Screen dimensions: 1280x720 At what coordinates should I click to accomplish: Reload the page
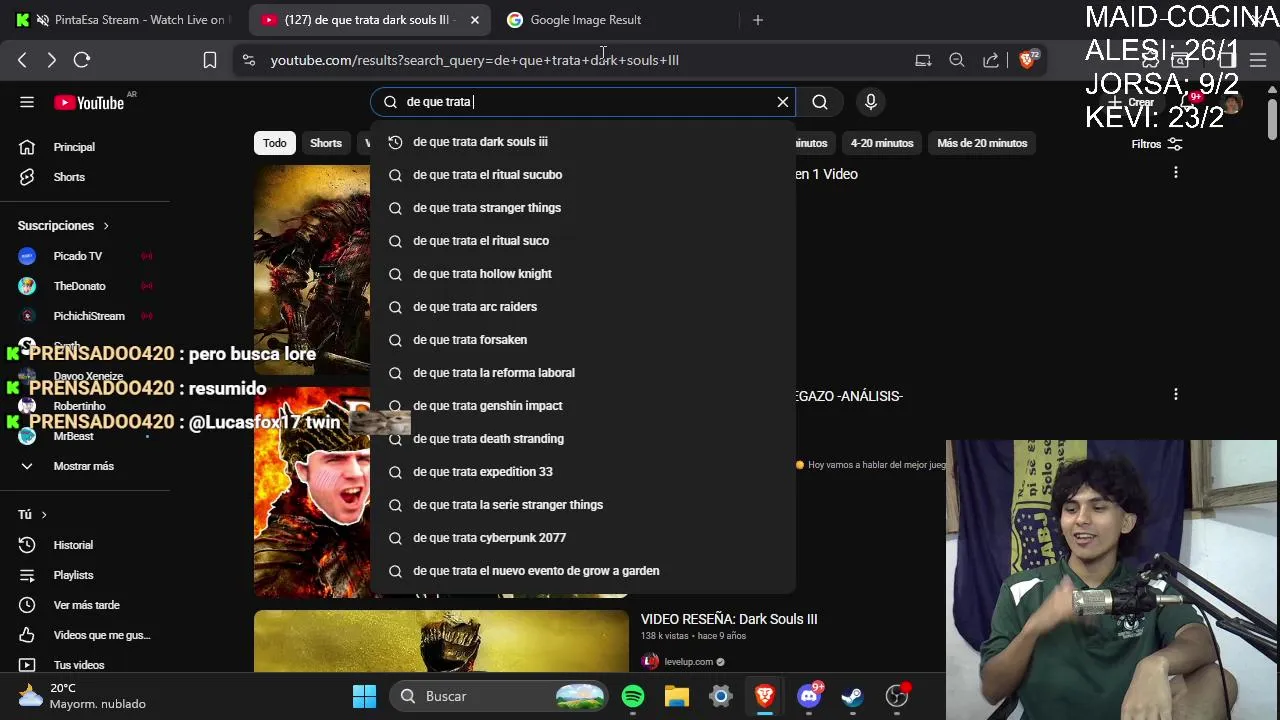tap(82, 60)
